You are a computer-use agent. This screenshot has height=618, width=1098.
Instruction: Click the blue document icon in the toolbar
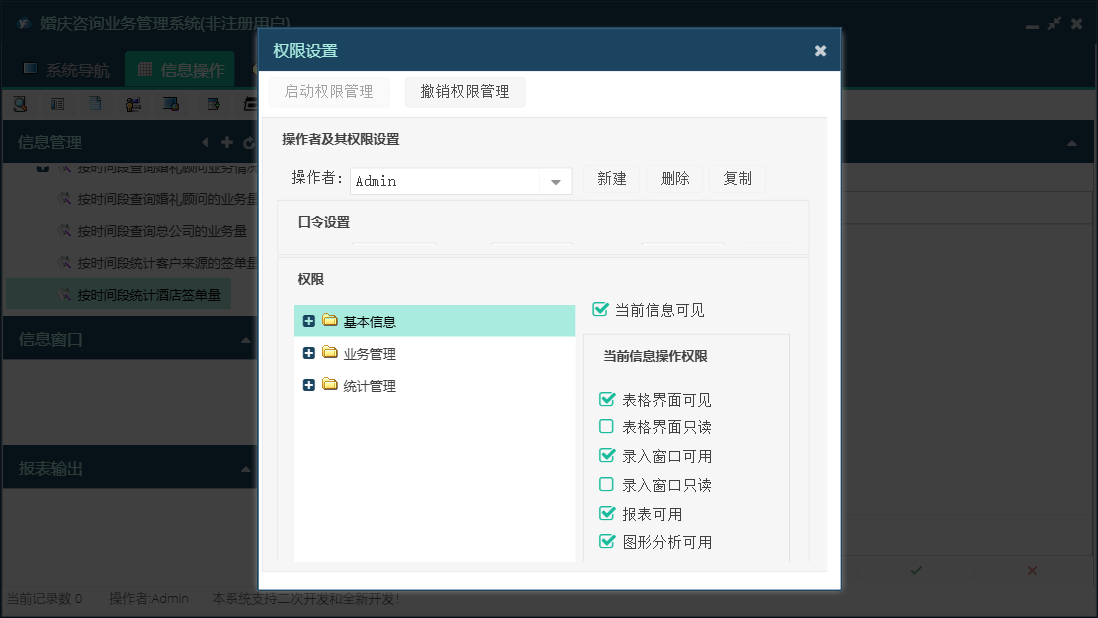pyautogui.click(x=95, y=103)
